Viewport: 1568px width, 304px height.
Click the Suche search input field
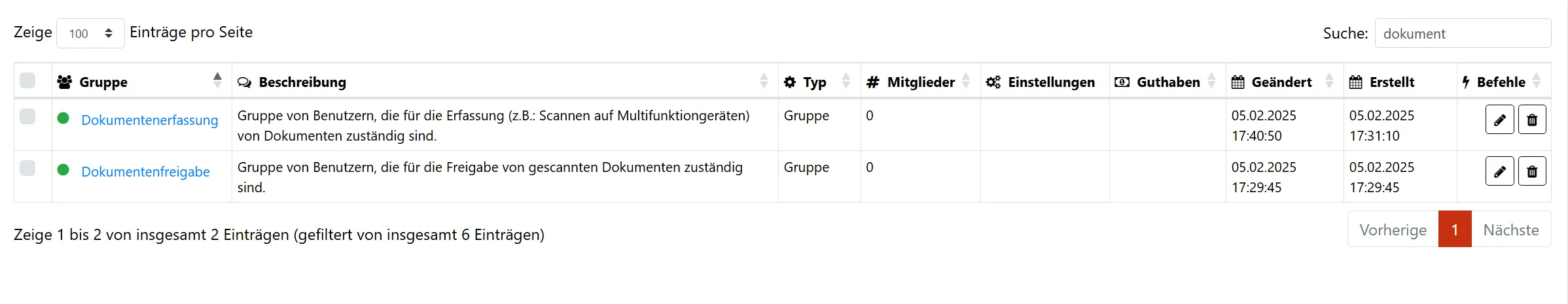(x=1462, y=33)
